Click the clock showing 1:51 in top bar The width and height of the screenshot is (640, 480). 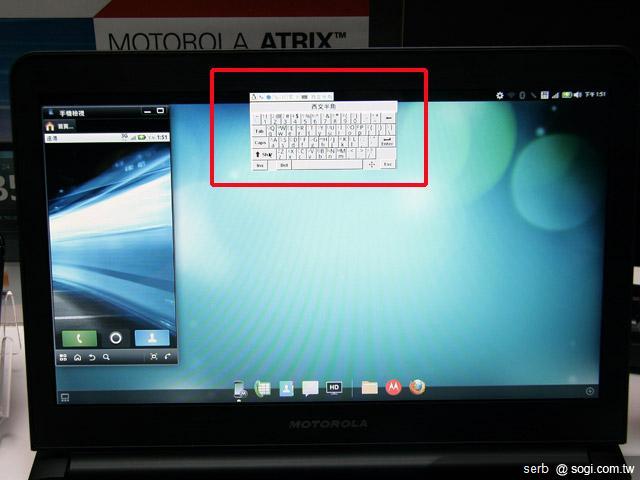pos(595,94)
